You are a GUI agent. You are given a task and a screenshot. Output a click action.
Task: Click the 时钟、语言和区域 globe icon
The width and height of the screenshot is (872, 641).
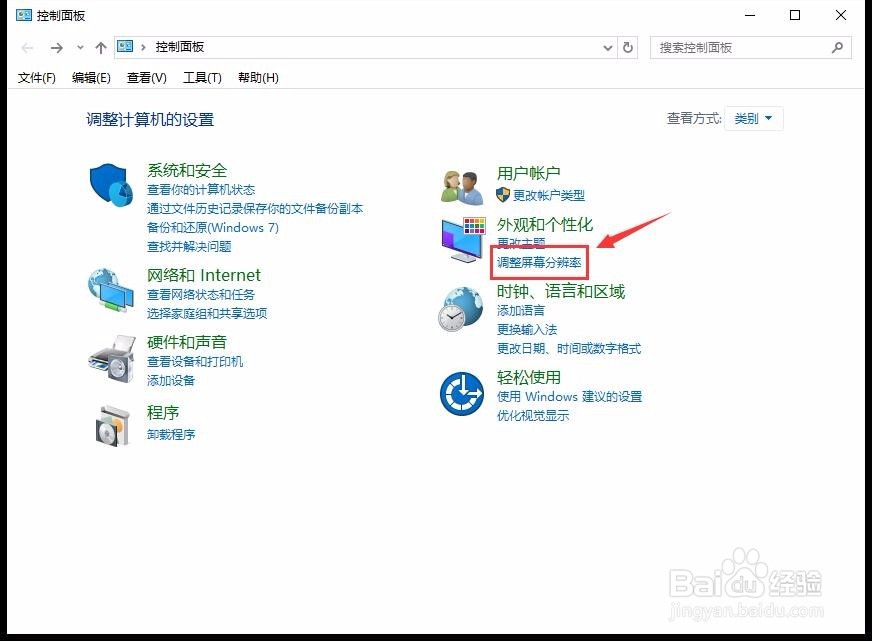(460, 308)
